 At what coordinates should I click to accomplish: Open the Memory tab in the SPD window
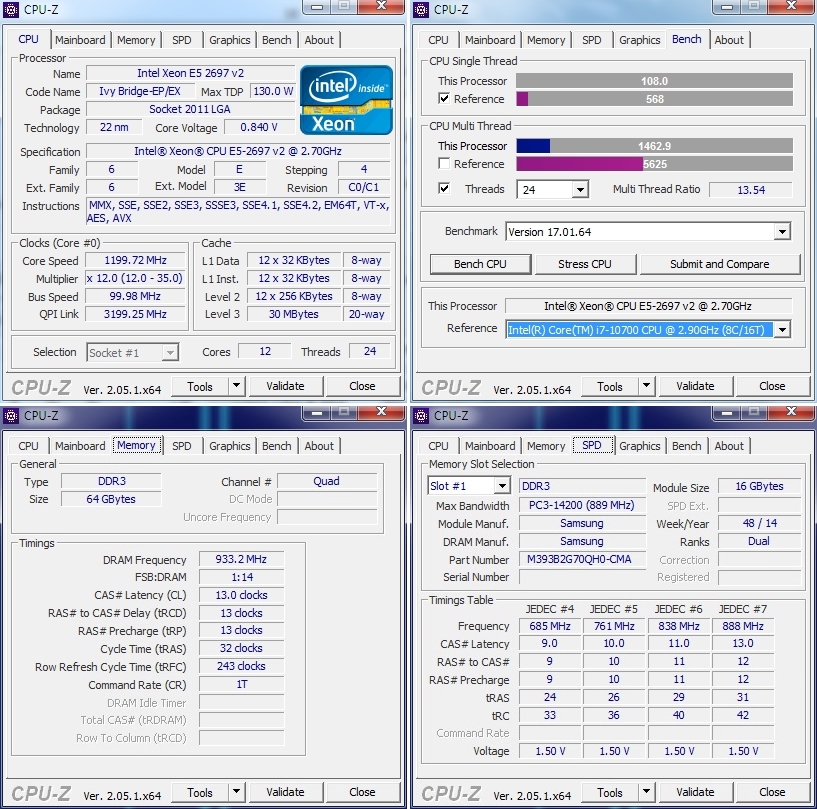546,446
